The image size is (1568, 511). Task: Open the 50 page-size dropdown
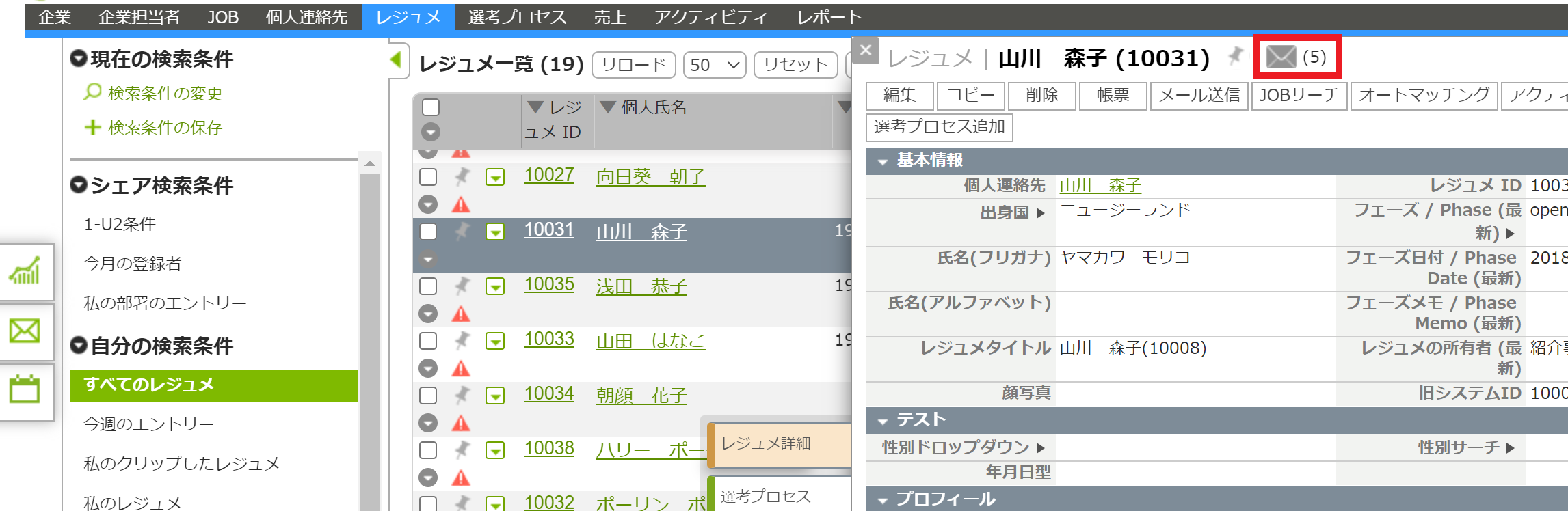(715, 65)
